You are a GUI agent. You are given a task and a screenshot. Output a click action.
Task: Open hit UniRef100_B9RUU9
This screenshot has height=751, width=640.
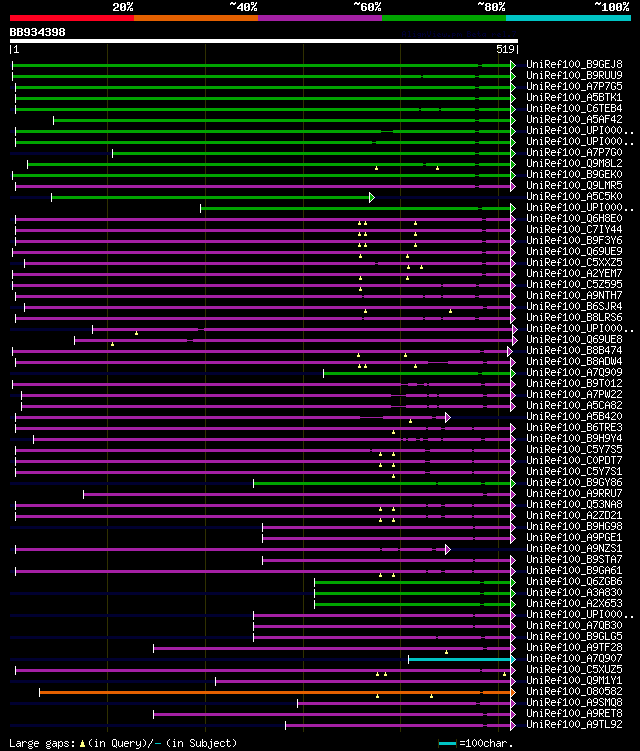(x=574, y=75)
